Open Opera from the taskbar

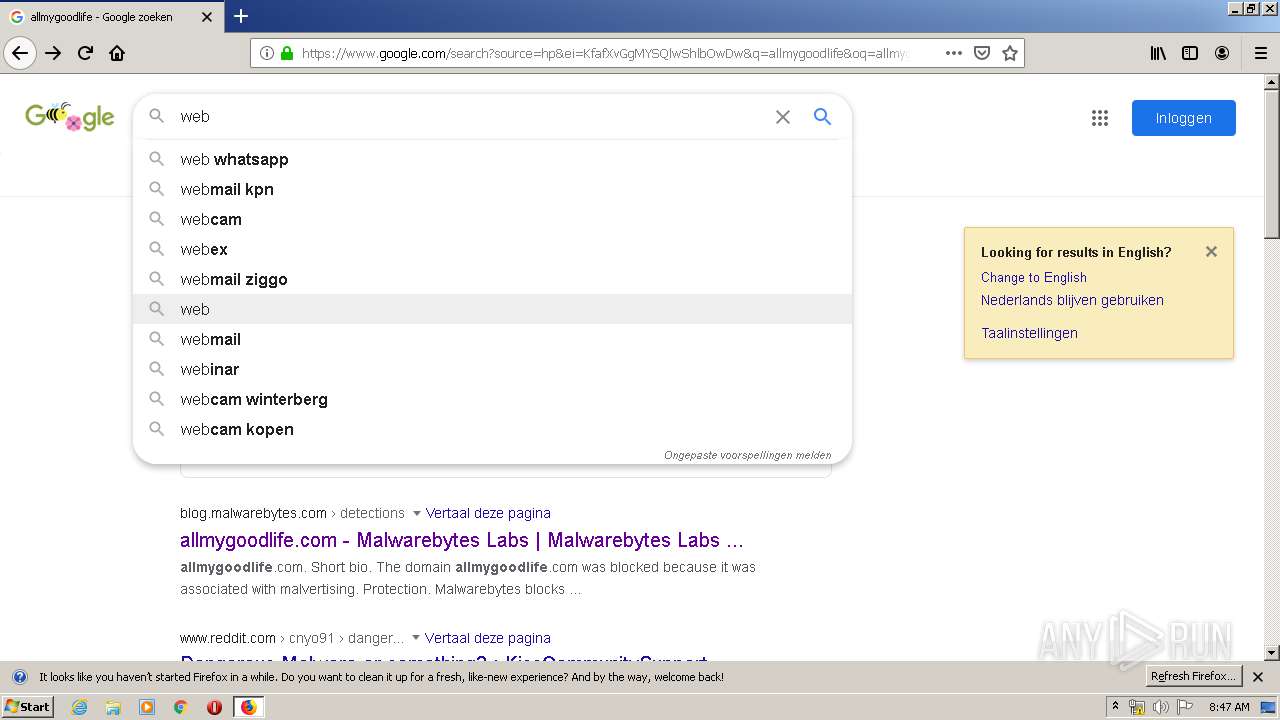(x=214, y=707)
